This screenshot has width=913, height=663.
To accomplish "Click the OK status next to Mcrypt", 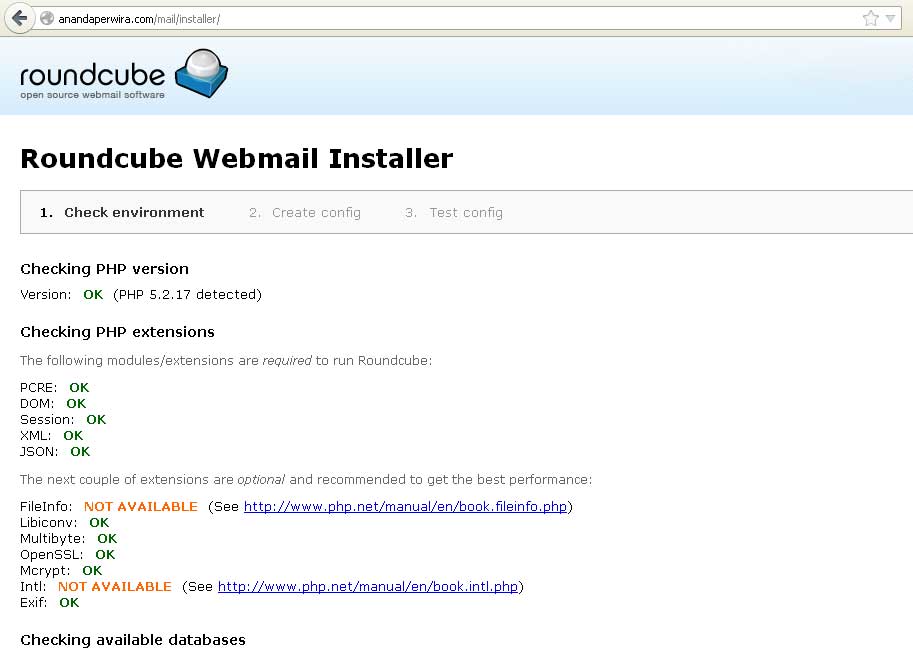I will tap(92, 570).
